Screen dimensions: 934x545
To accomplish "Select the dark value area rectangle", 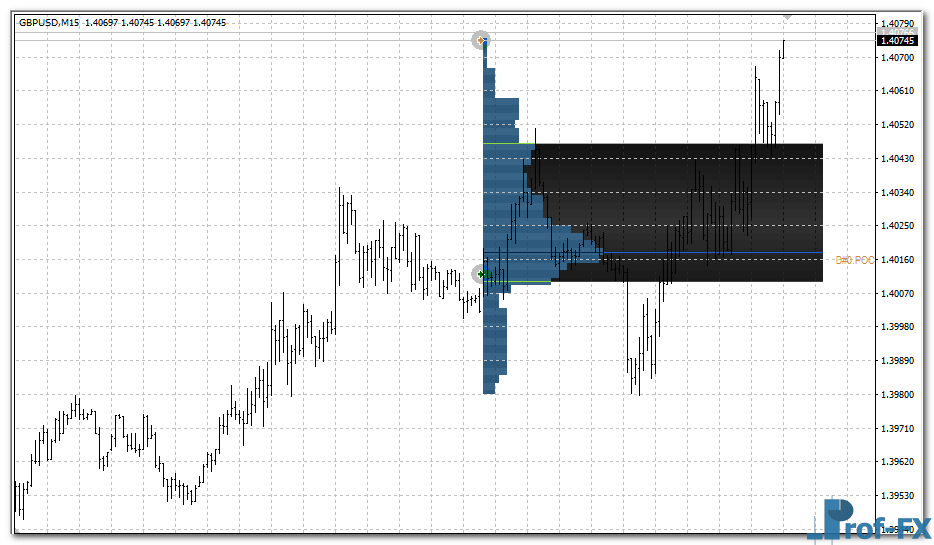I will pos(700,210).
